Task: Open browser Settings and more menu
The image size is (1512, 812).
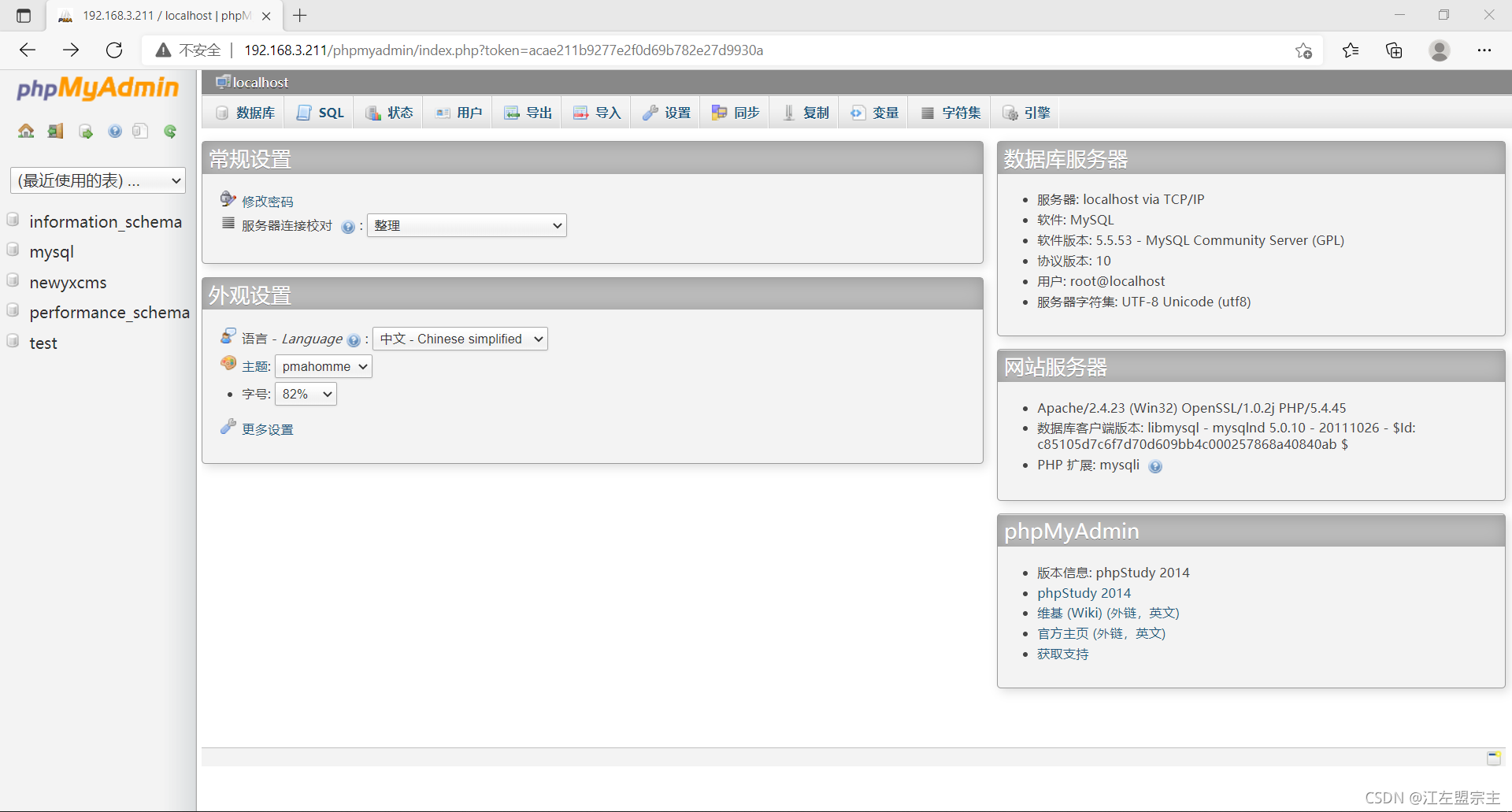Action: pos(1484,50)
